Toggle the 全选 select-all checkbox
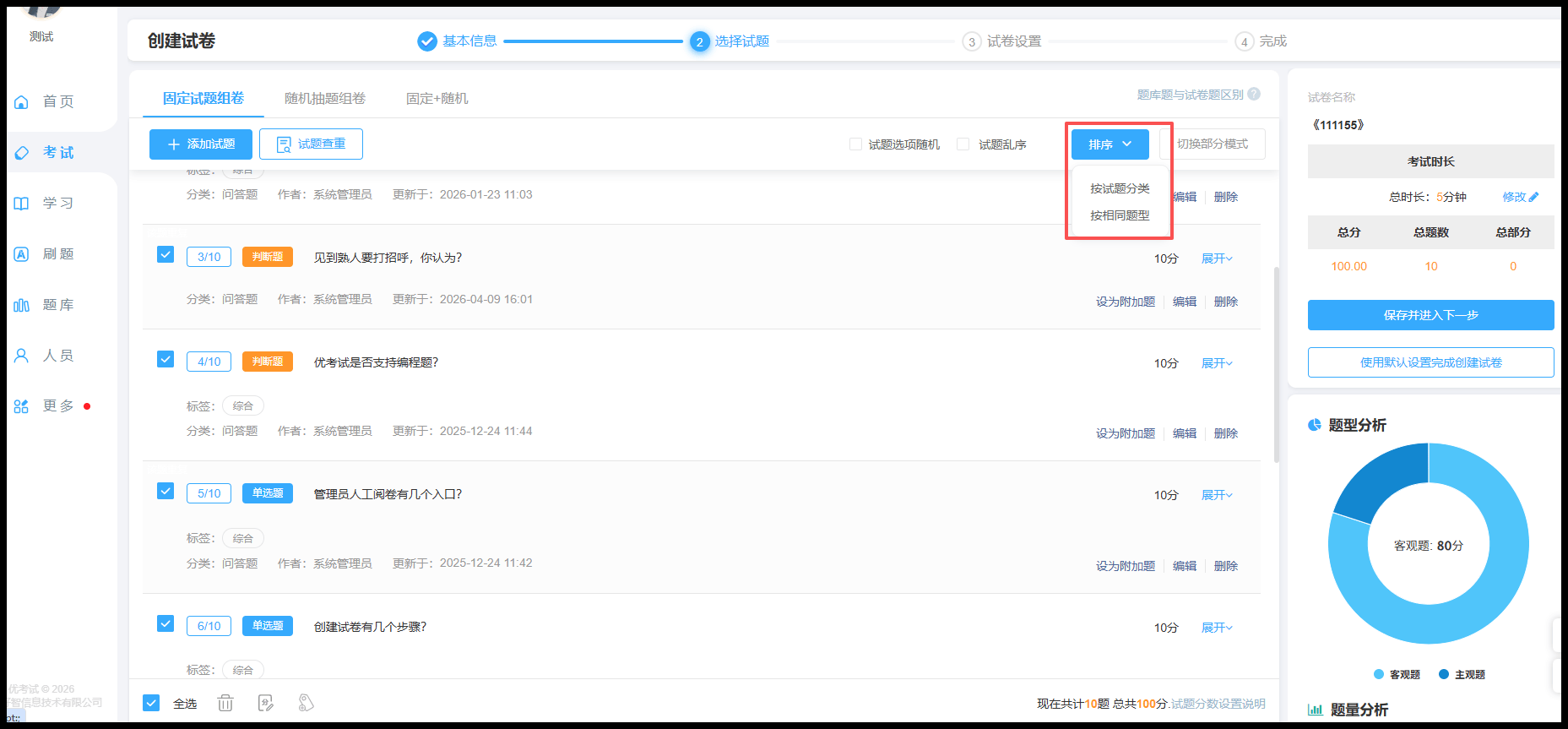 [x=151, y=703]
